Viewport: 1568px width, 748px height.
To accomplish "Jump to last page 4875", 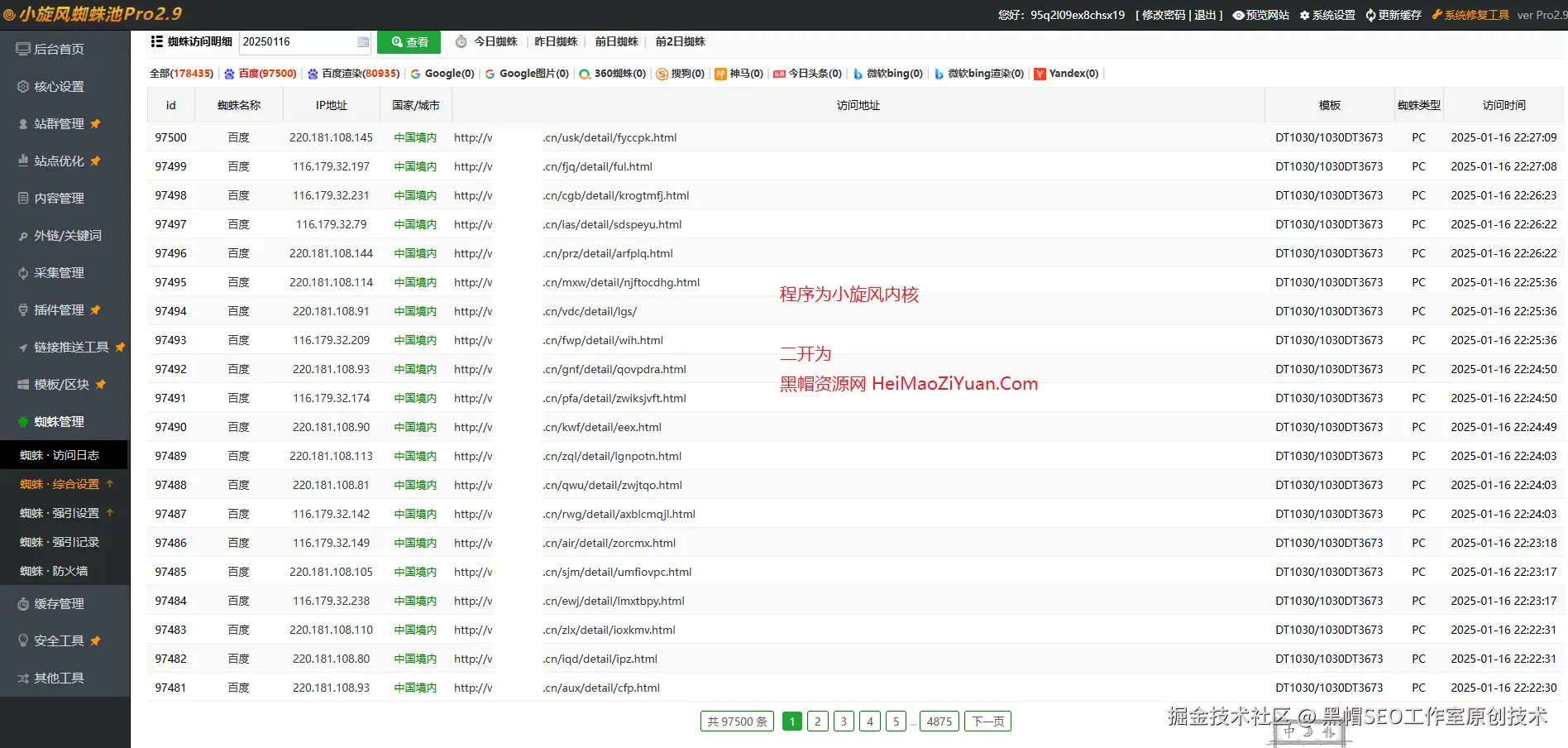I will point(939,722).
